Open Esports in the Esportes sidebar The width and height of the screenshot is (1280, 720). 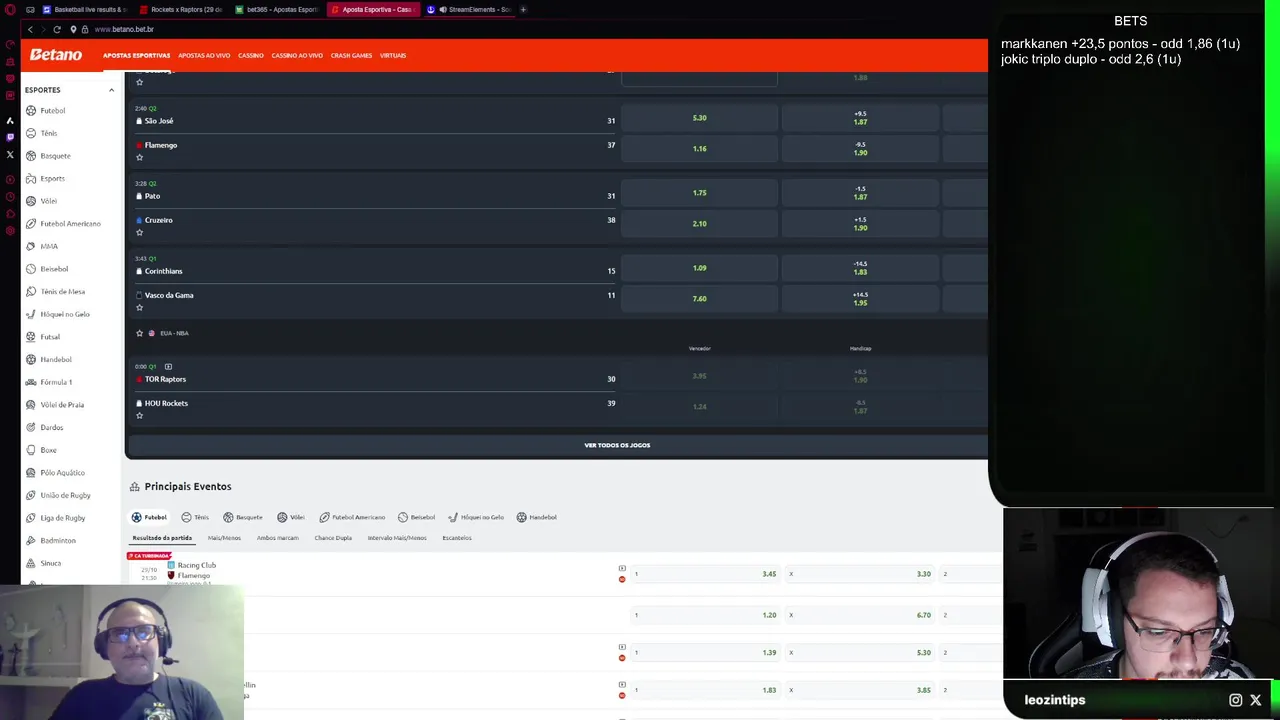(52, 179)
